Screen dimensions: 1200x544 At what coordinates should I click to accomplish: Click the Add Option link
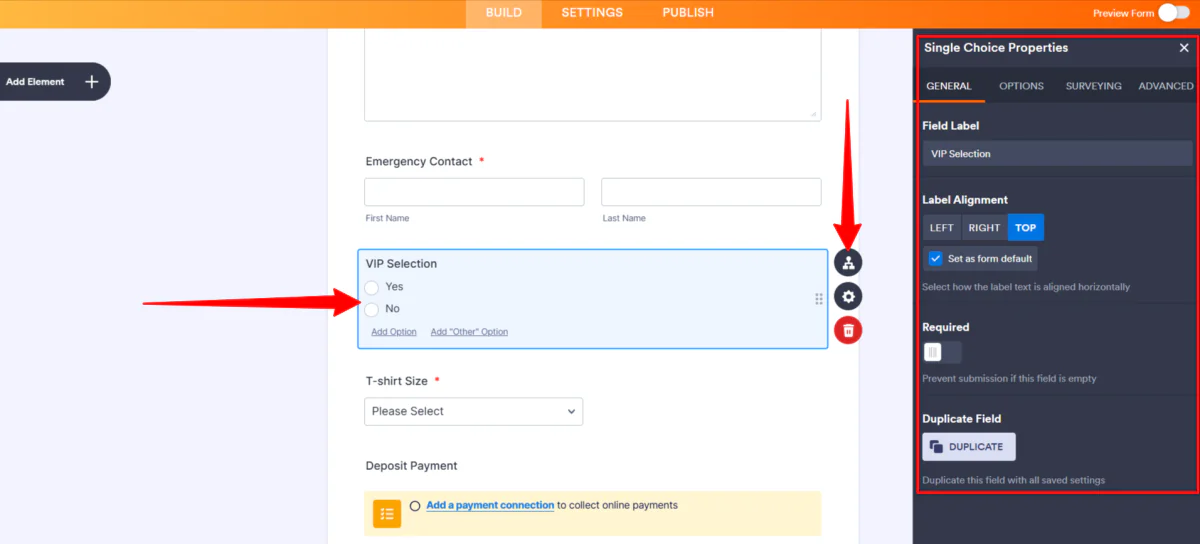pyautogui.click(x=394, y=332)
